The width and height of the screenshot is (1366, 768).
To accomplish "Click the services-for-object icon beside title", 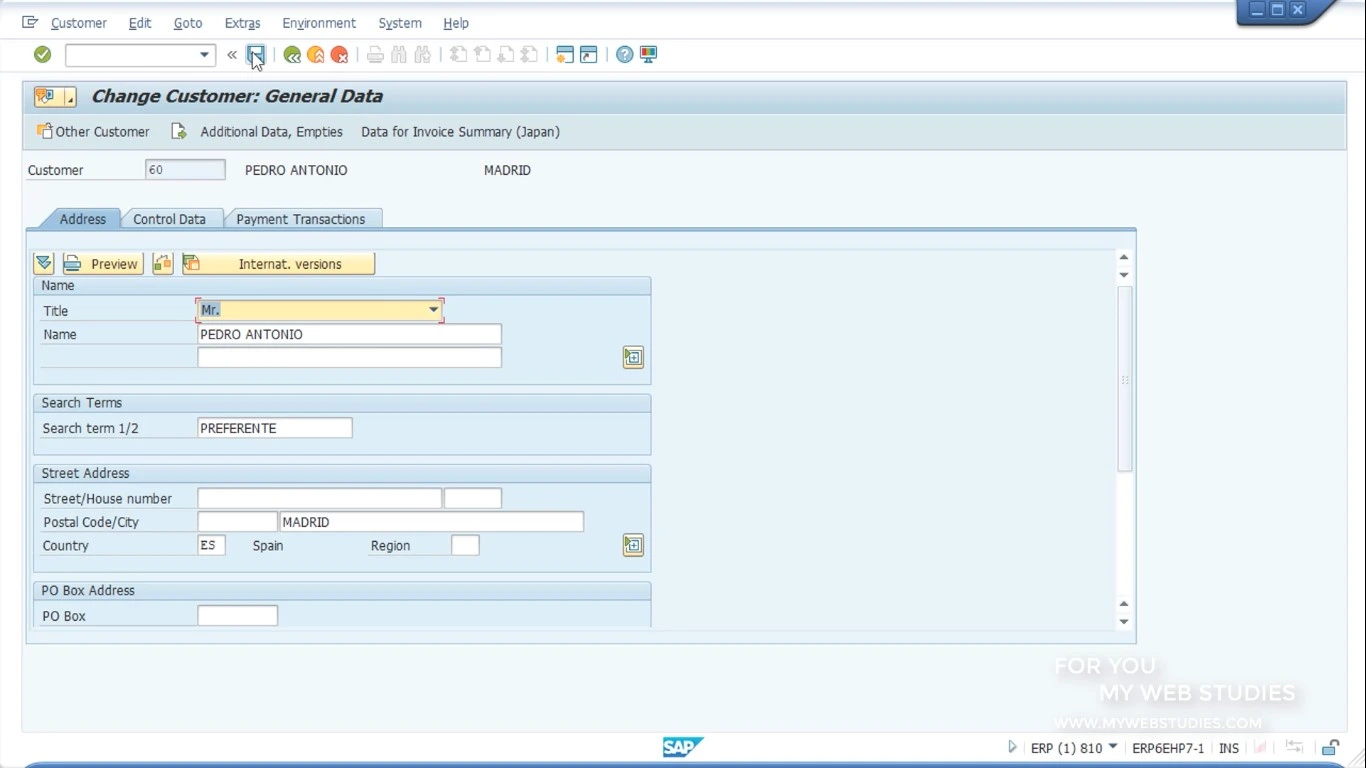I will 54,97.
